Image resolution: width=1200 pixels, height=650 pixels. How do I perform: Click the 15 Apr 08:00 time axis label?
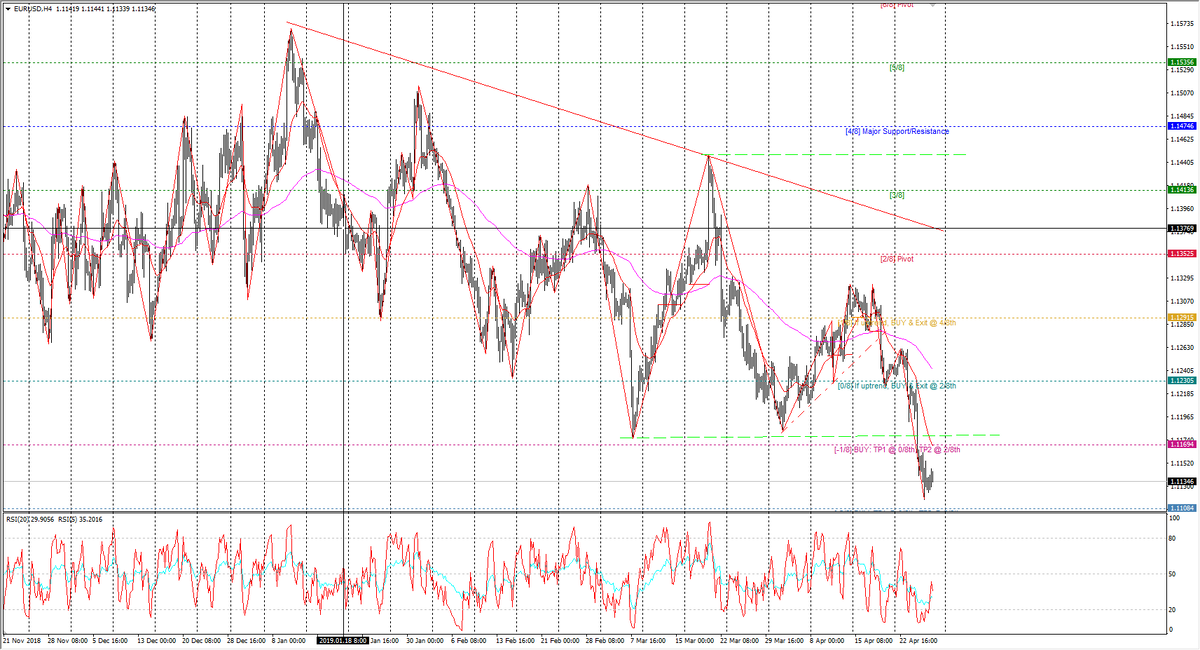coord(874,638)
